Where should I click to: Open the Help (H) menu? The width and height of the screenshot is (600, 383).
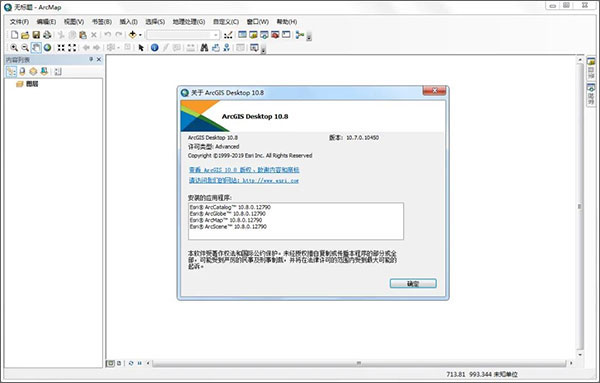point(287,22)
